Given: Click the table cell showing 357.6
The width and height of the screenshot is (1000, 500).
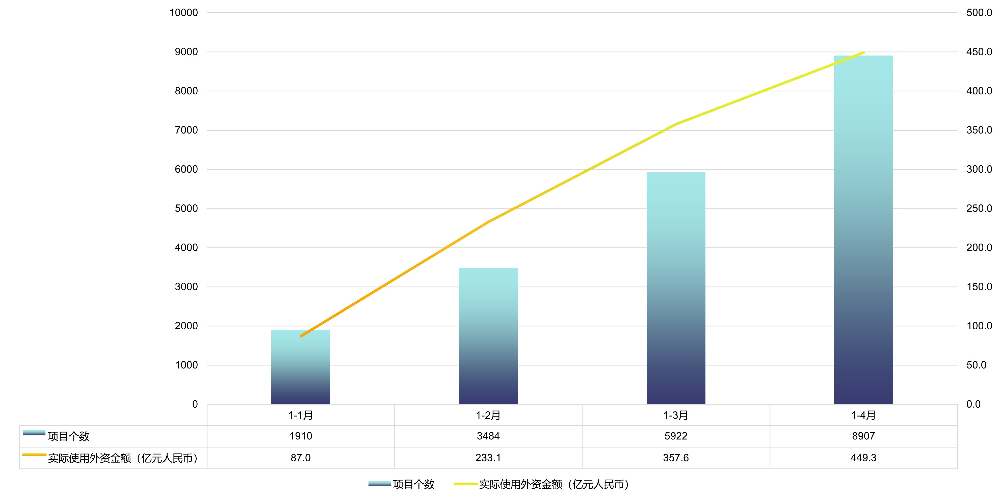Looking at the screenshot, I should pos(676,457).
